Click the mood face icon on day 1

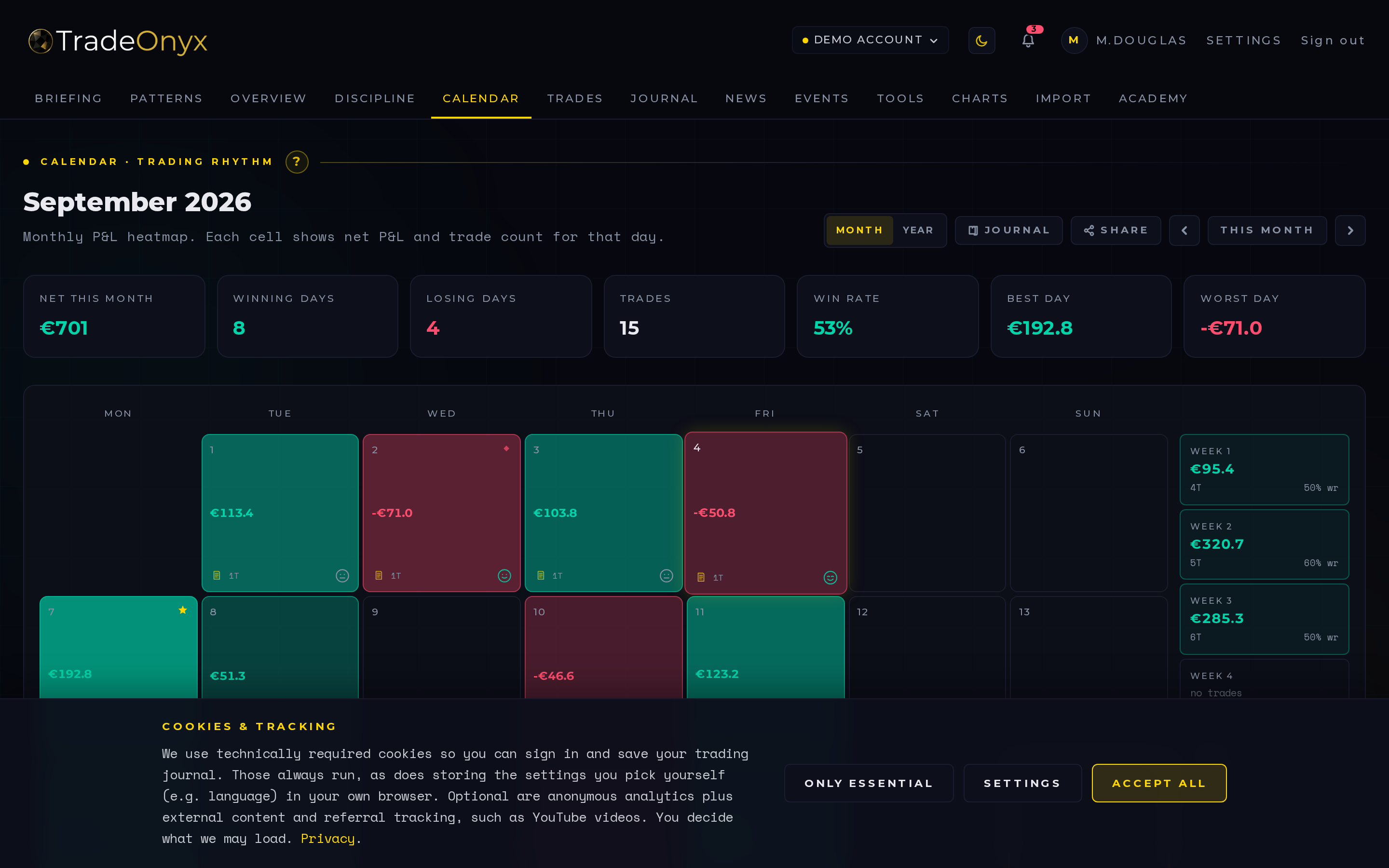click(342, 576)
